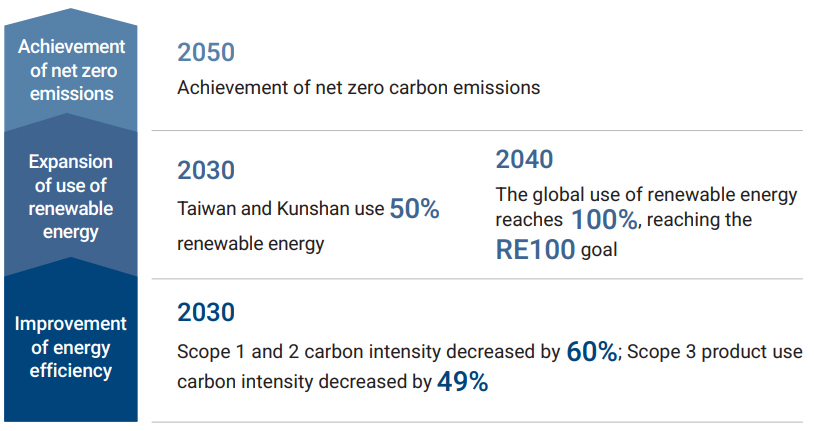Viewport: 814px width, 431px height.
Task: Click the 49% figure
Action: 462,381
